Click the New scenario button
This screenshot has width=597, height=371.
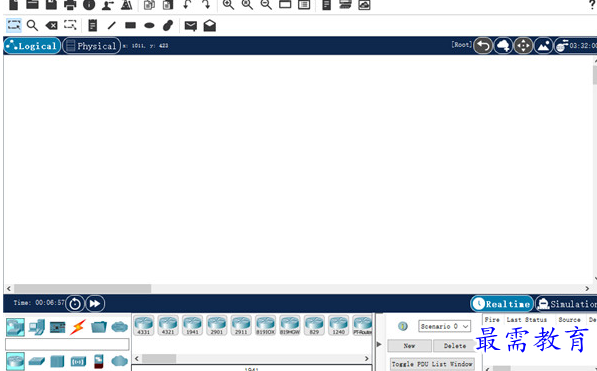tap(409, 346)
